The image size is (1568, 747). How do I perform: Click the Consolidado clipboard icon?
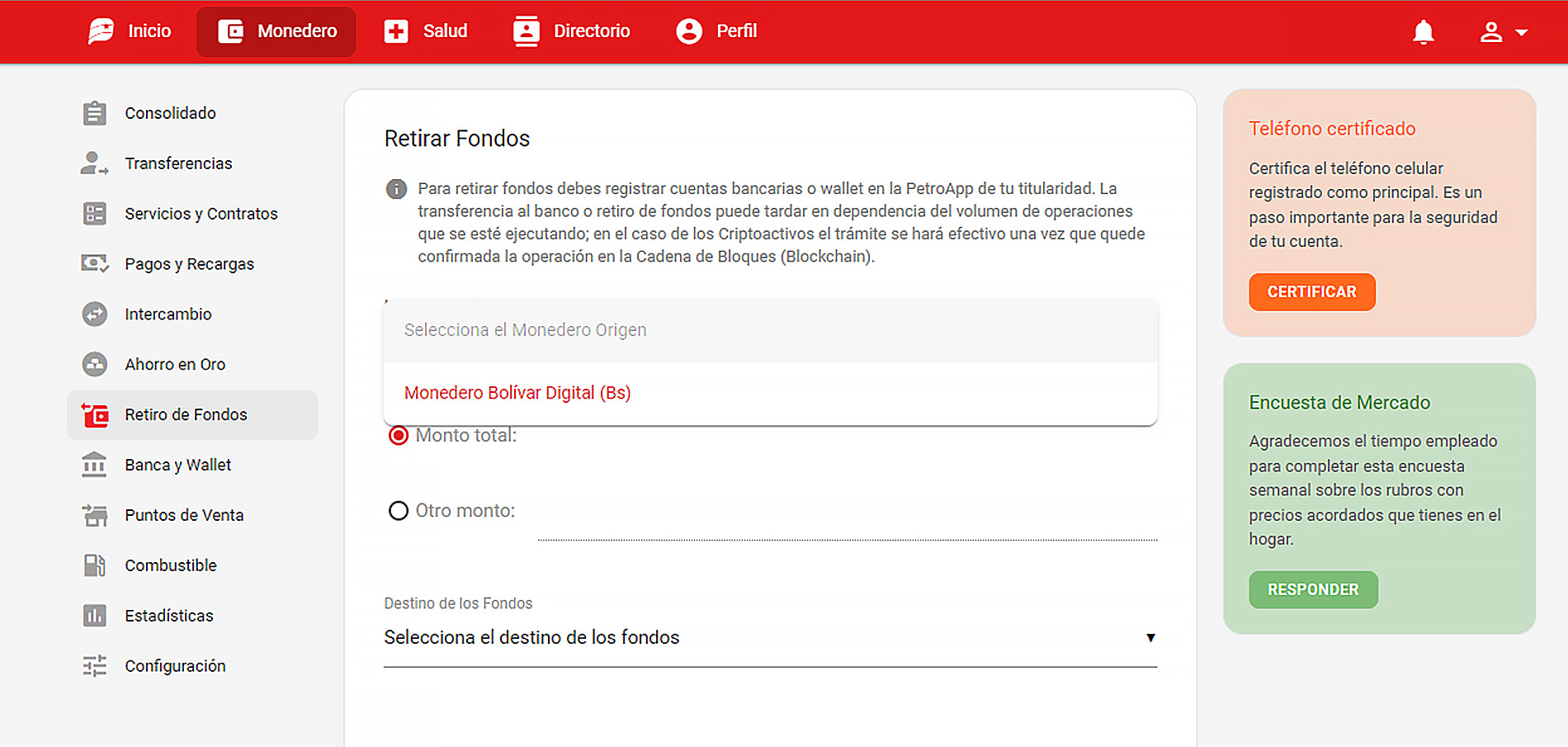click(x=95, y=113)
